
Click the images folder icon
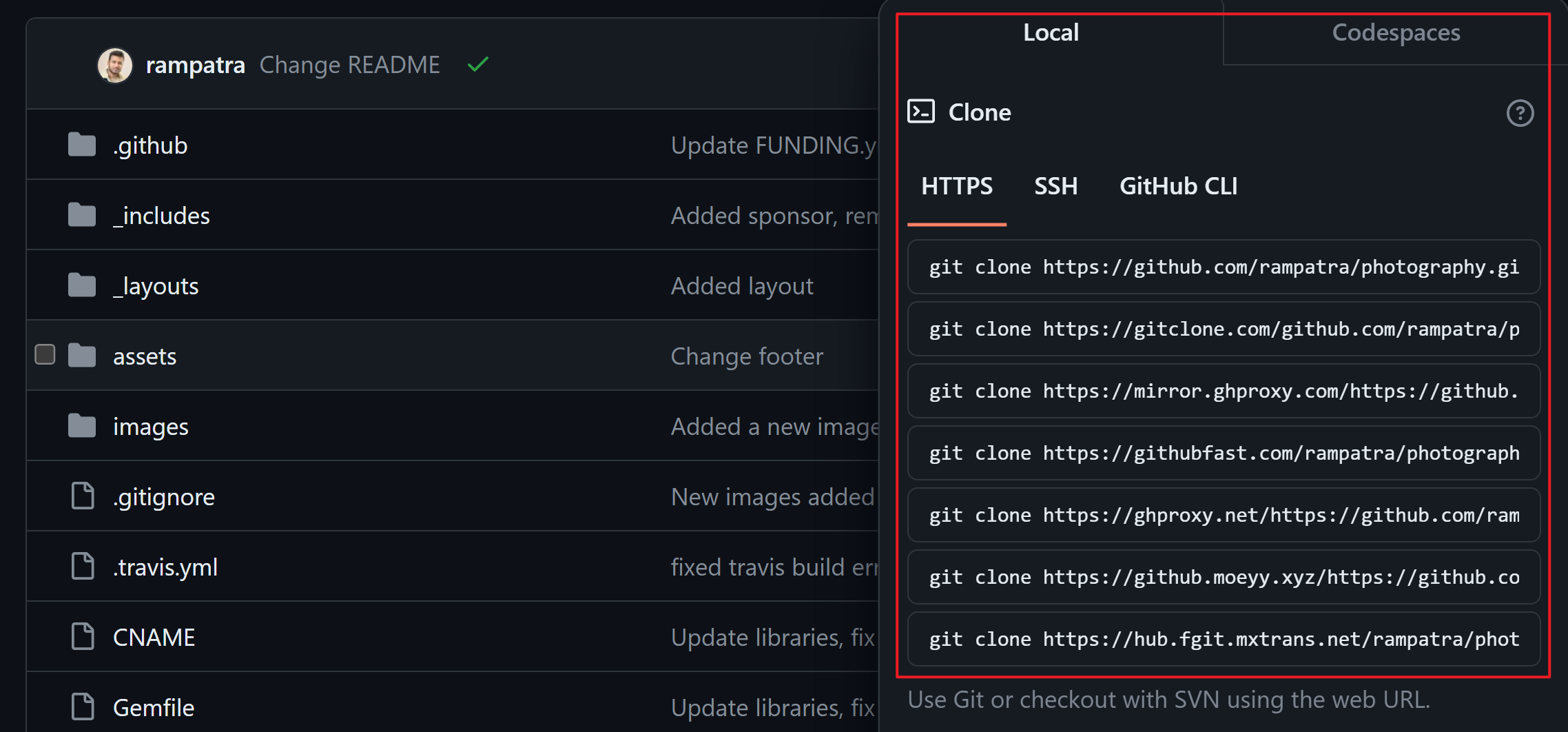click(x=82, y=426)
